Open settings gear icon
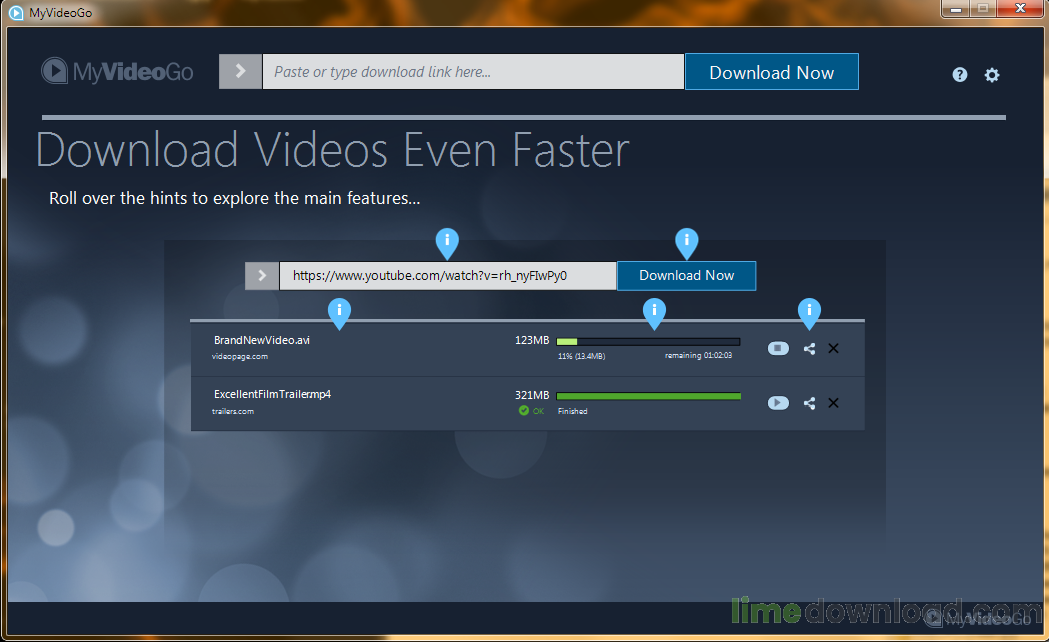 coord(991,74)
